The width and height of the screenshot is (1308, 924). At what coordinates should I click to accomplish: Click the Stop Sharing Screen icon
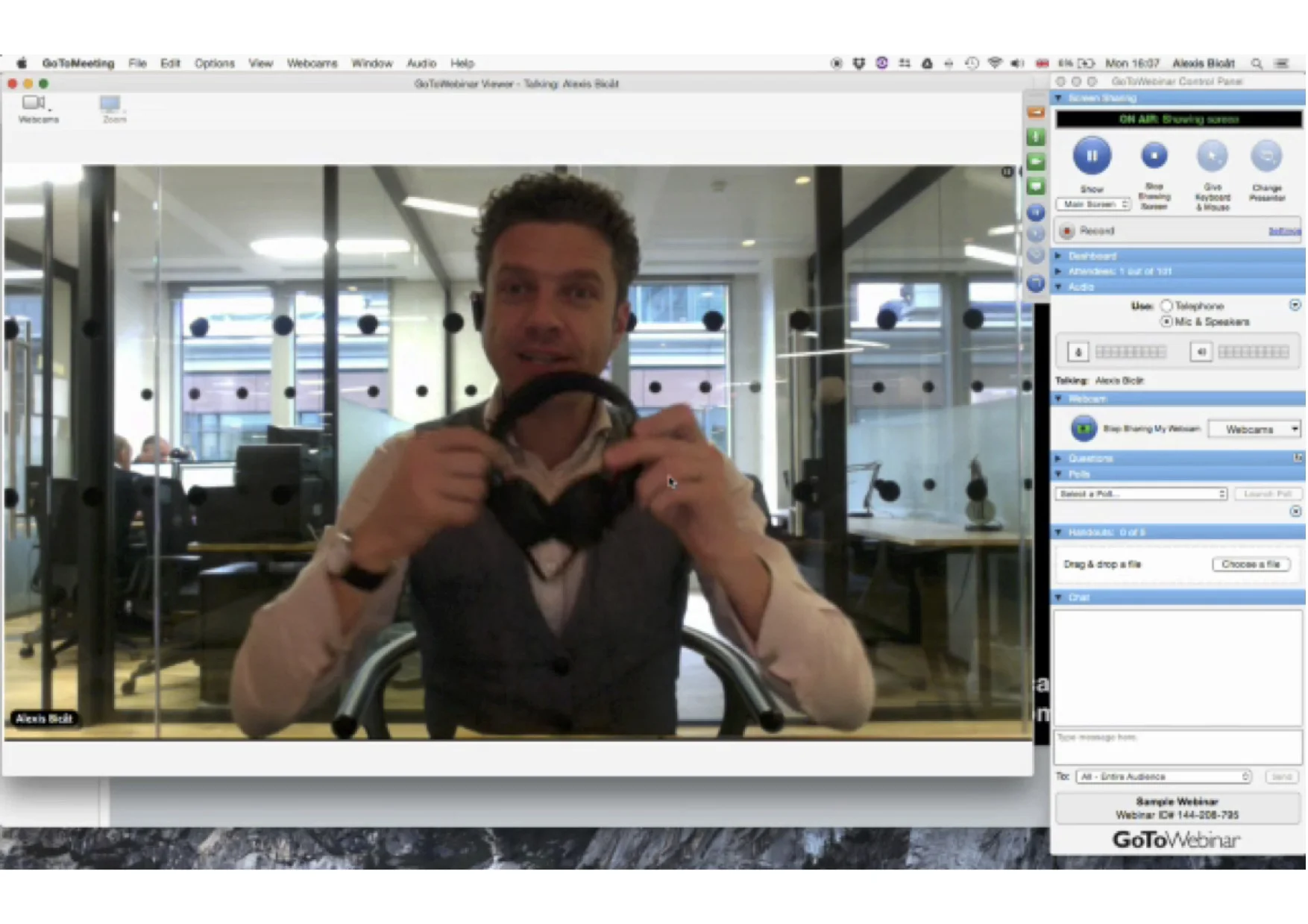click(1154, 155)
